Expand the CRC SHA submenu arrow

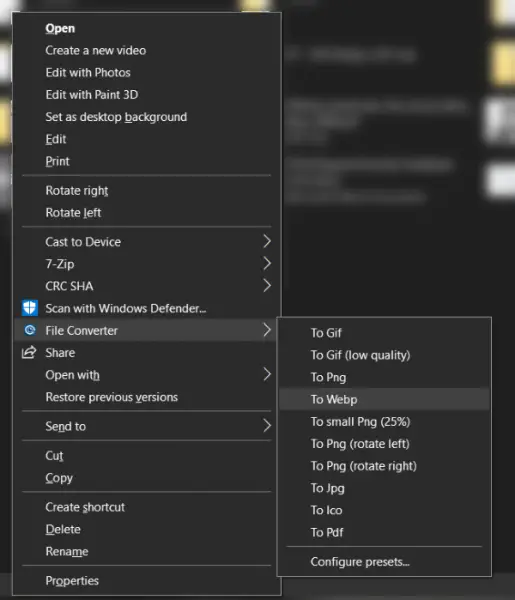pos(267,285)
